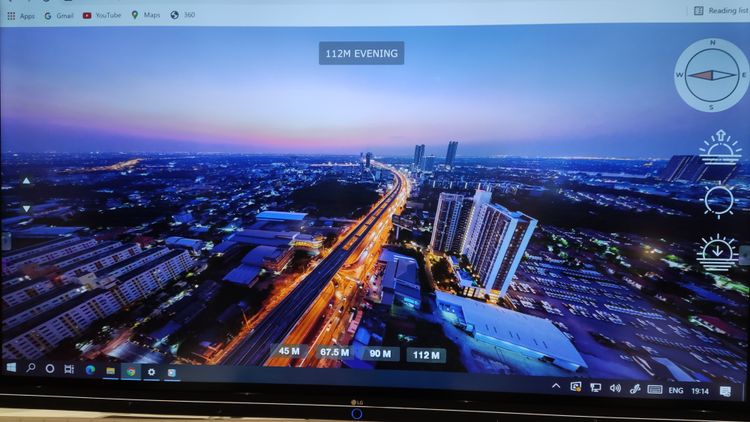The width and height of the screenshot is (750, 422).
Task: Open the Gmail bookmark
Action: [58, 16]
